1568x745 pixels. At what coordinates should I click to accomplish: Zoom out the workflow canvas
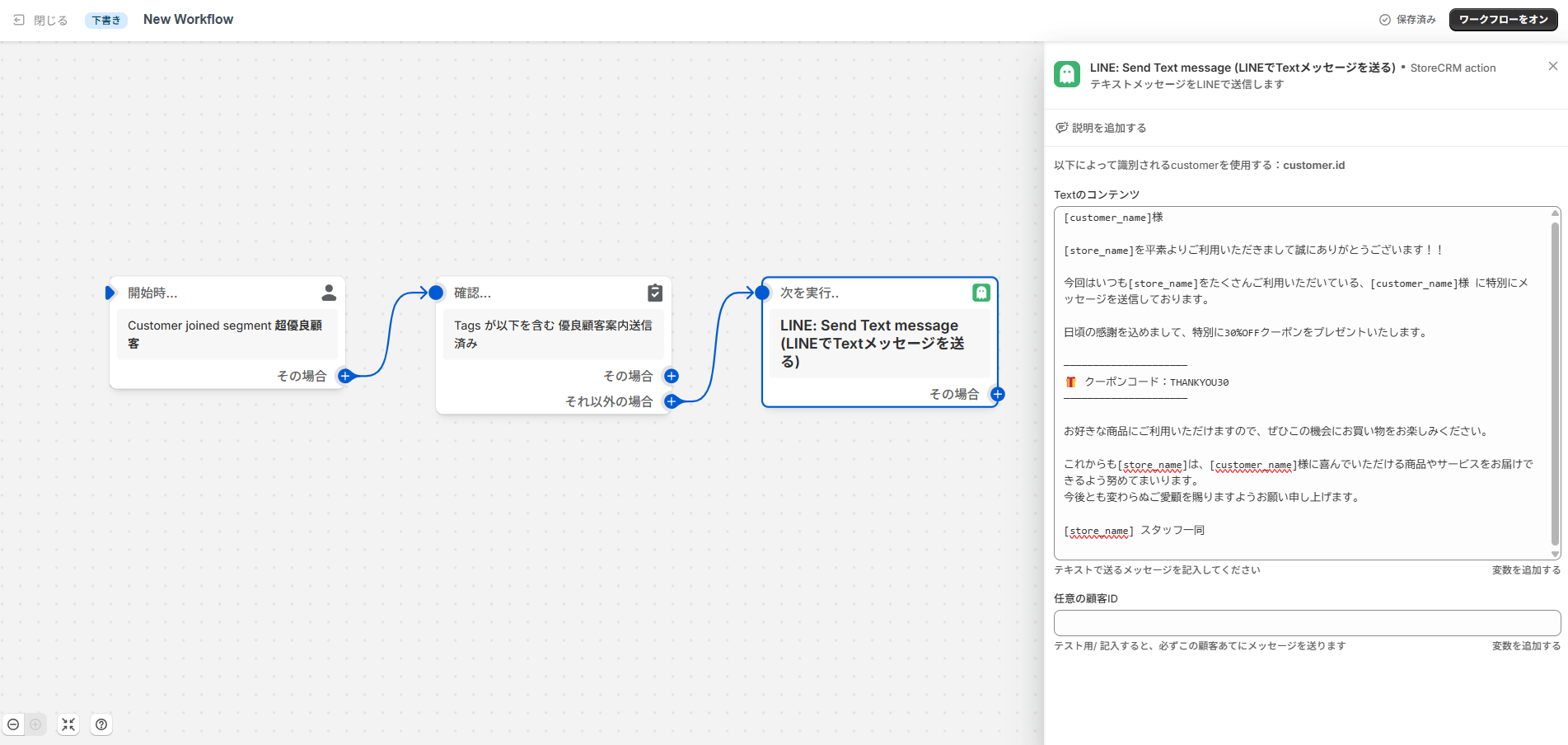click(13, 724)
